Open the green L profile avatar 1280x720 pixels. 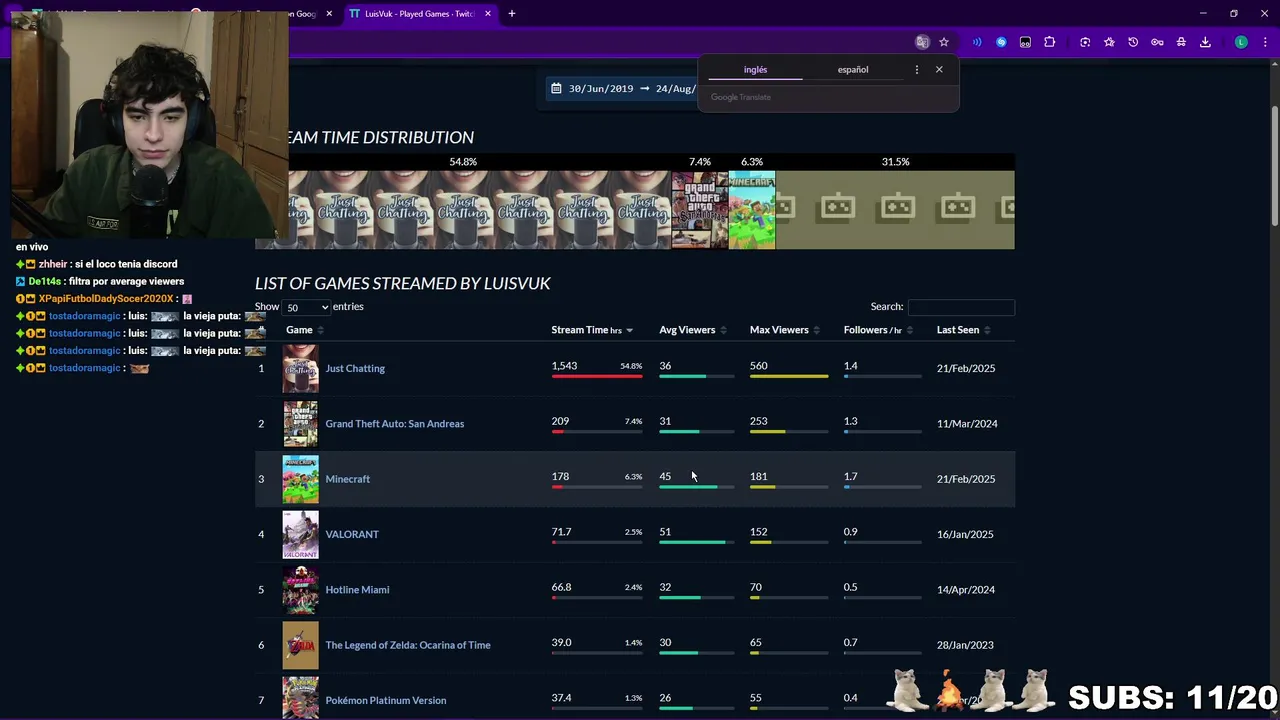pyautogui.click(x=1241, y=42)
